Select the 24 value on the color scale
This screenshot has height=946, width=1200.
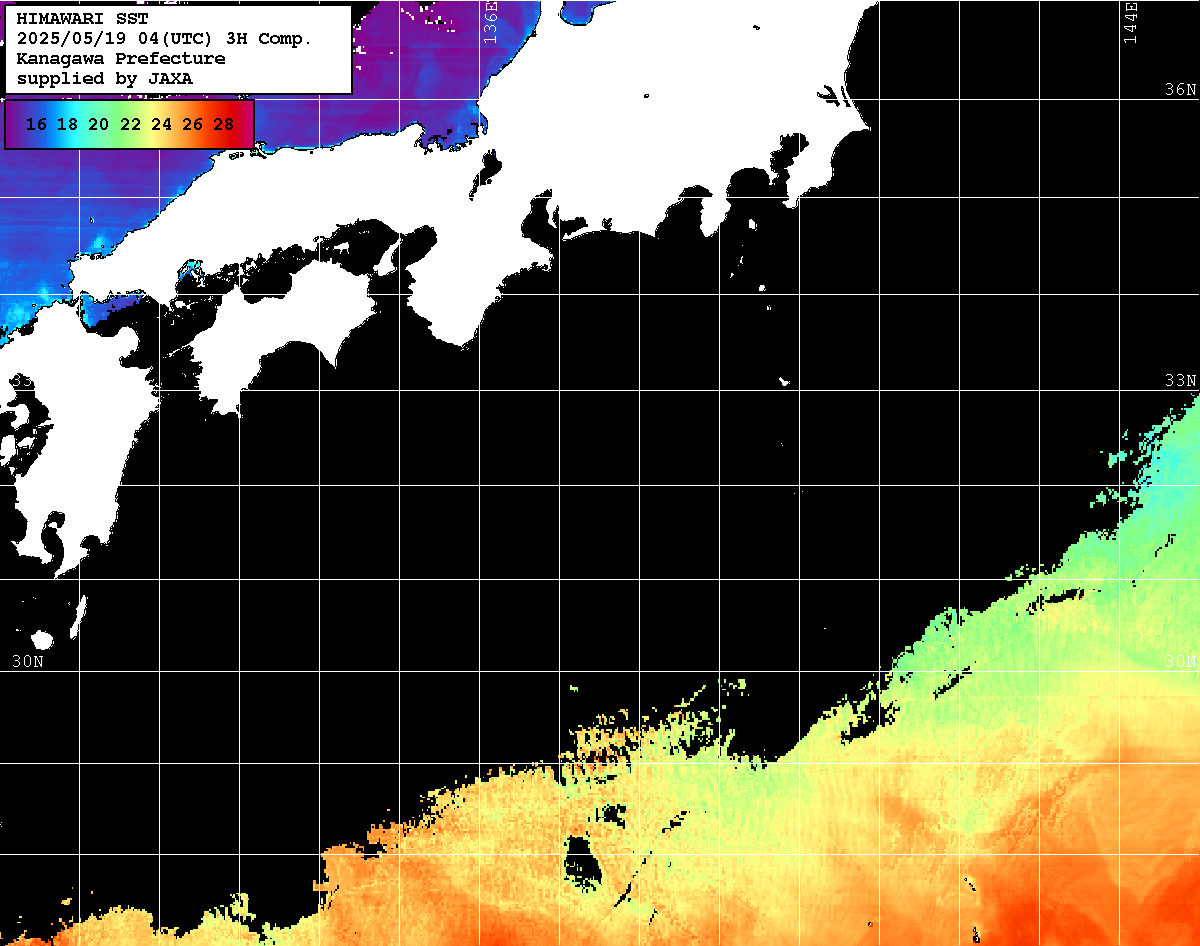tap(161, 125)
